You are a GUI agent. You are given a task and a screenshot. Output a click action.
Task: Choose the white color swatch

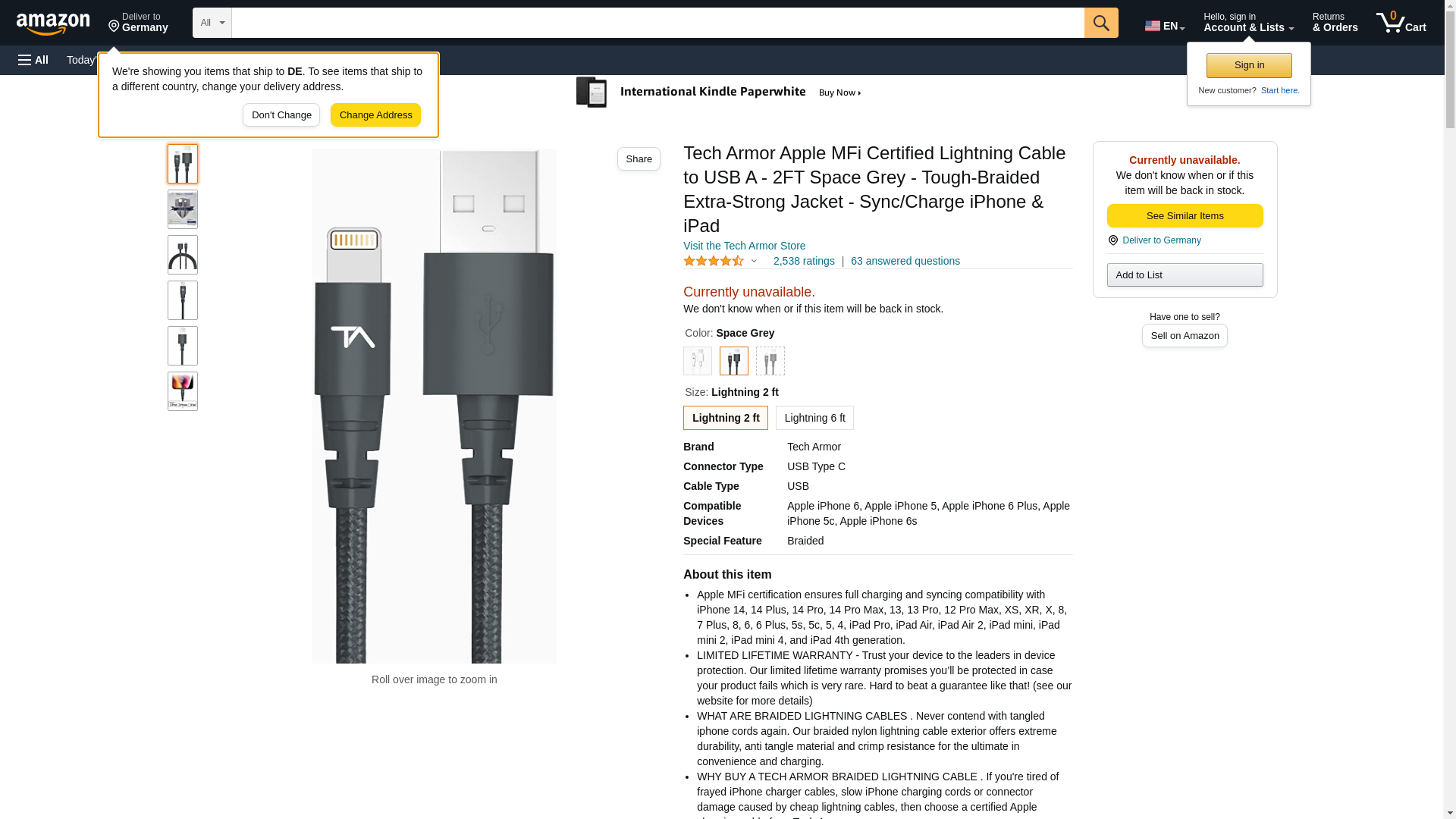(698, 361)
